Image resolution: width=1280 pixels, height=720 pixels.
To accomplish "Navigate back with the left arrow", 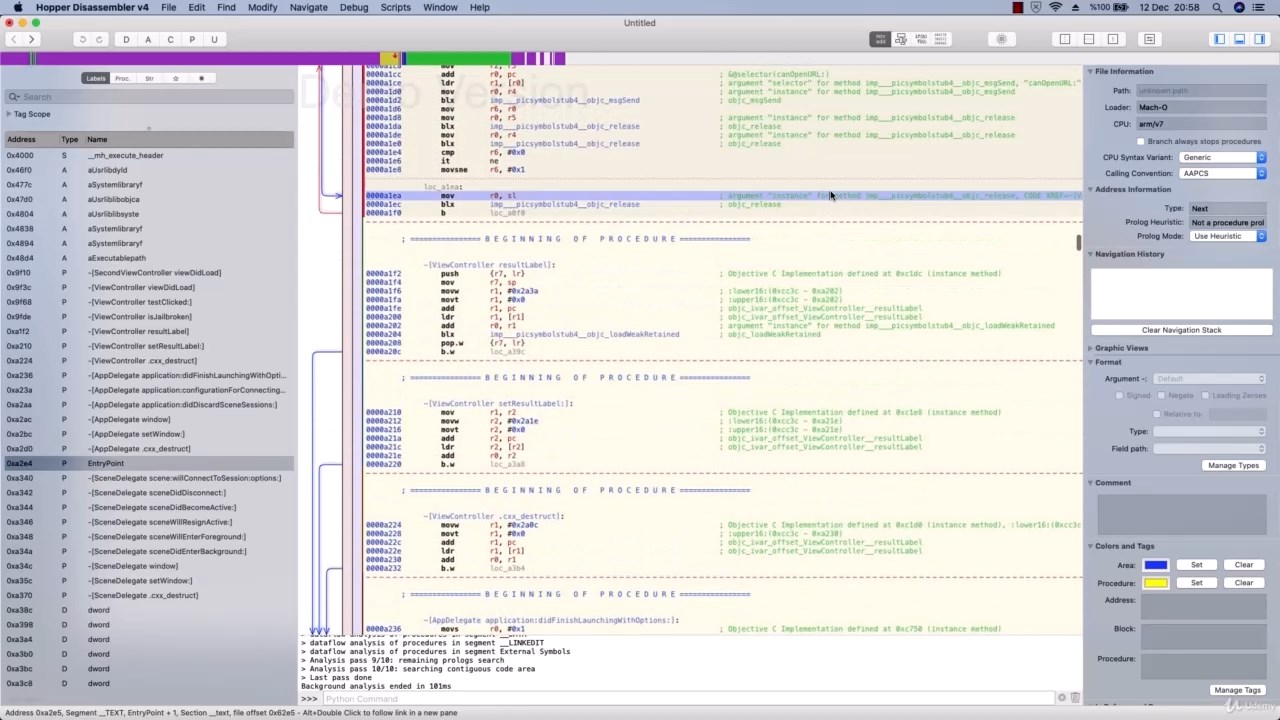I will point(14,39).
